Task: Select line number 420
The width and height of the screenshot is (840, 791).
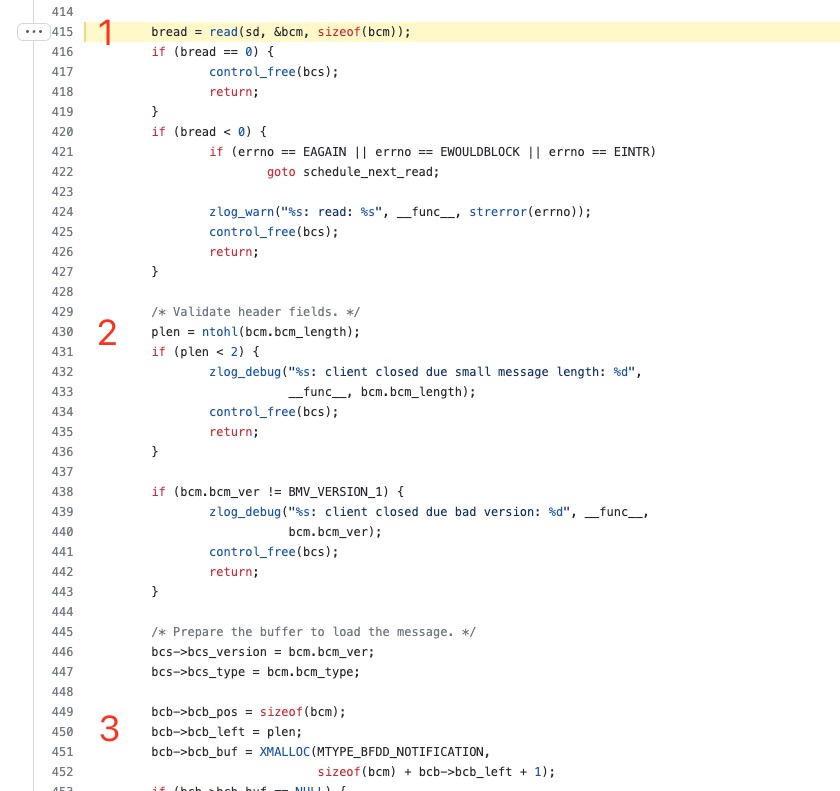Action: tap(62, 132)
